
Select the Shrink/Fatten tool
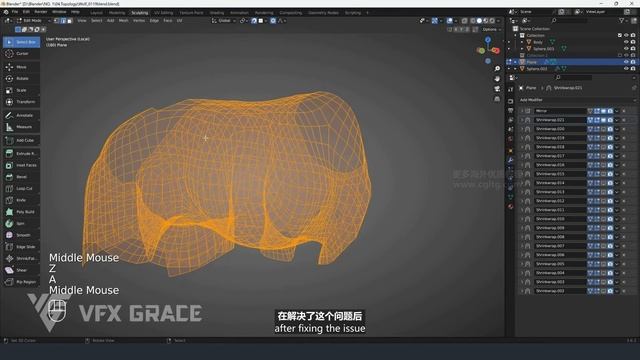point(22,258)
